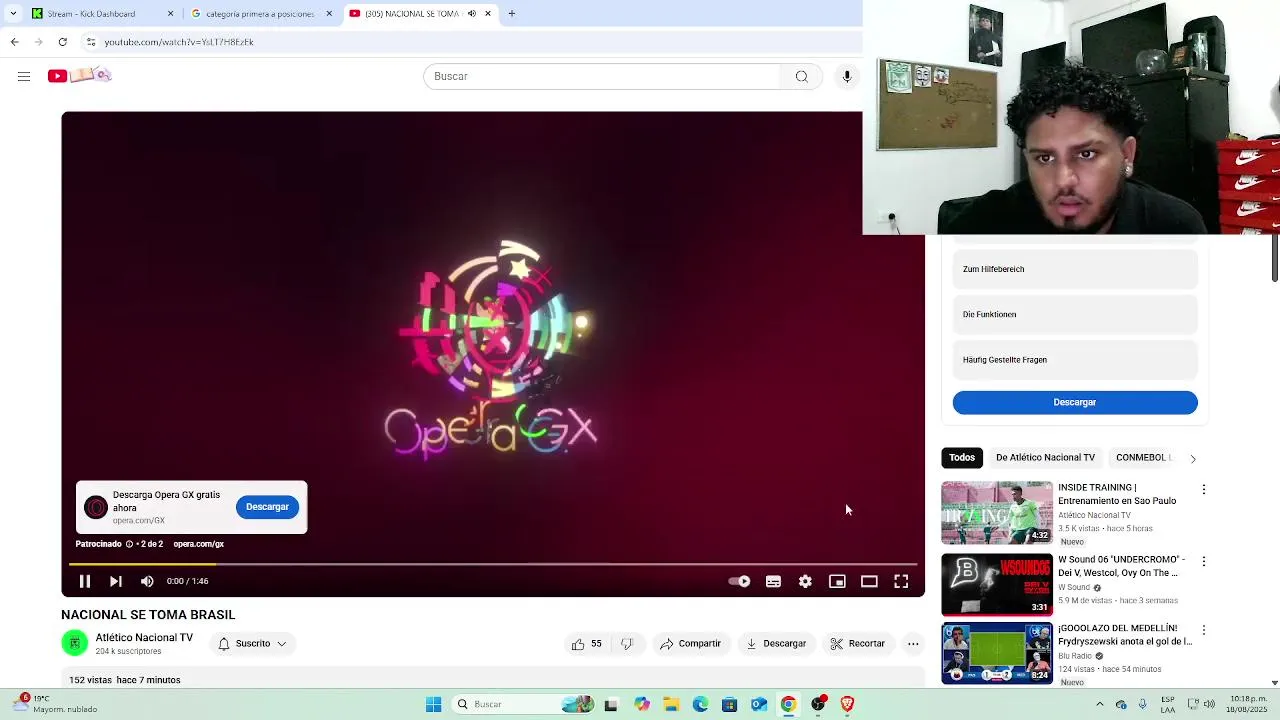Screen dimensions: 1280x720
Task: Open more actions three-dot menu below video
Action: pyautogui.click(x=913, y=644)
